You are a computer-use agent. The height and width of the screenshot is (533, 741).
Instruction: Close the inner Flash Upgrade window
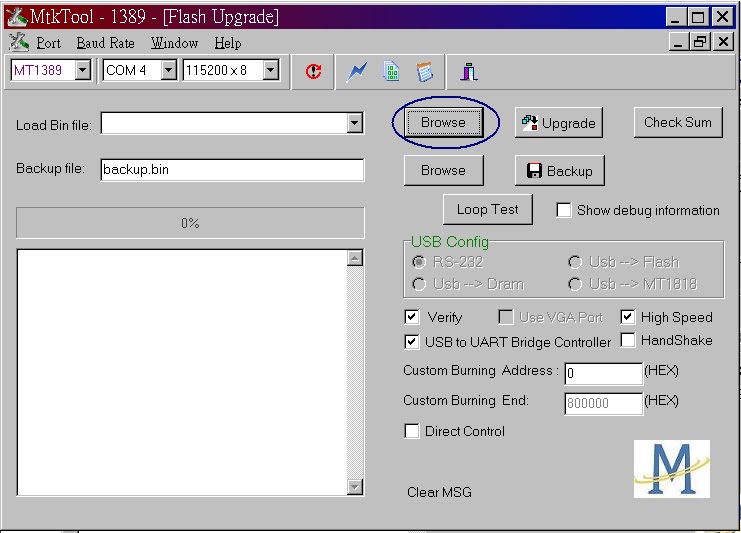coord(723,42)
